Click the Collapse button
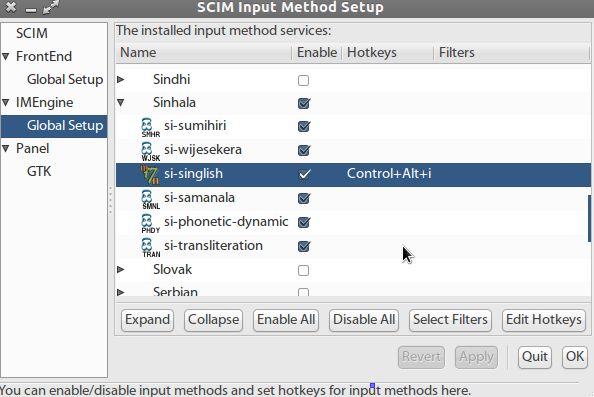The height and width of the screenshot is (397, 594). [x=214, y=320]
